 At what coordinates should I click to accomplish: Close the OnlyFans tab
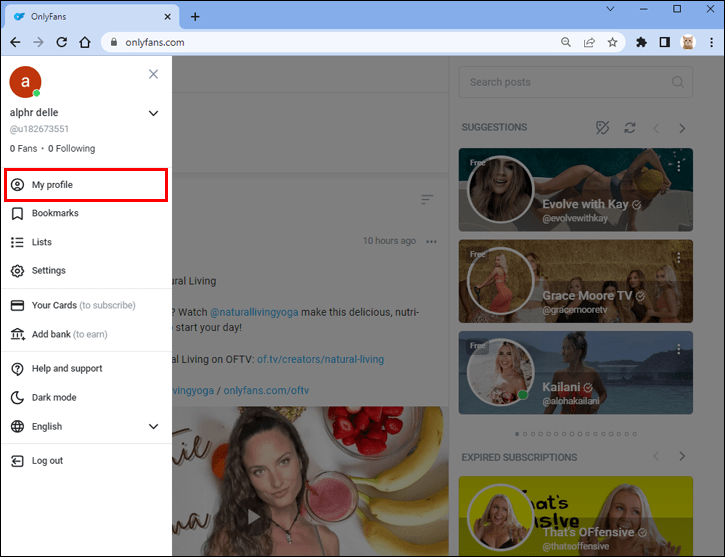pyautogui.click(x=167, y=17)
